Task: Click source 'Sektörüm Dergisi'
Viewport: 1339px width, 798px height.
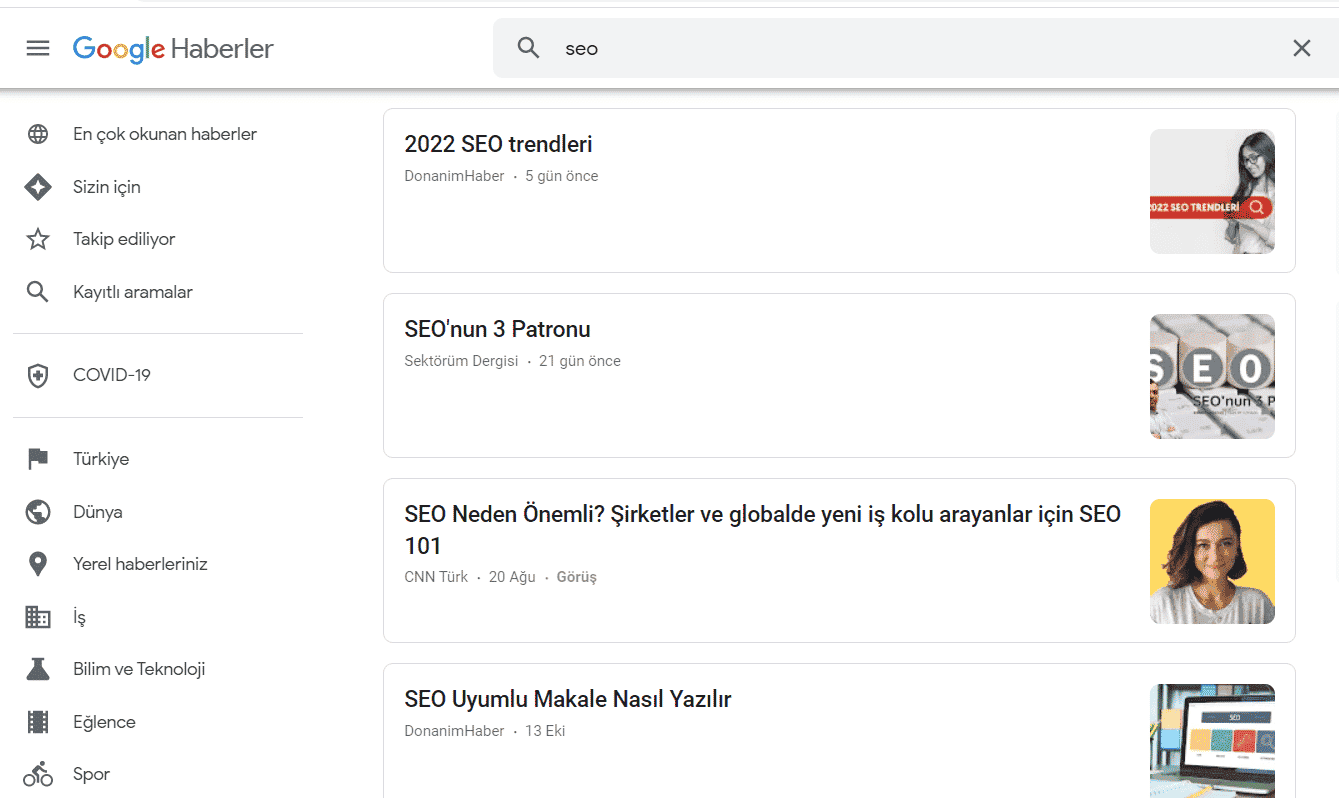Action: click(x=461, y=361)
